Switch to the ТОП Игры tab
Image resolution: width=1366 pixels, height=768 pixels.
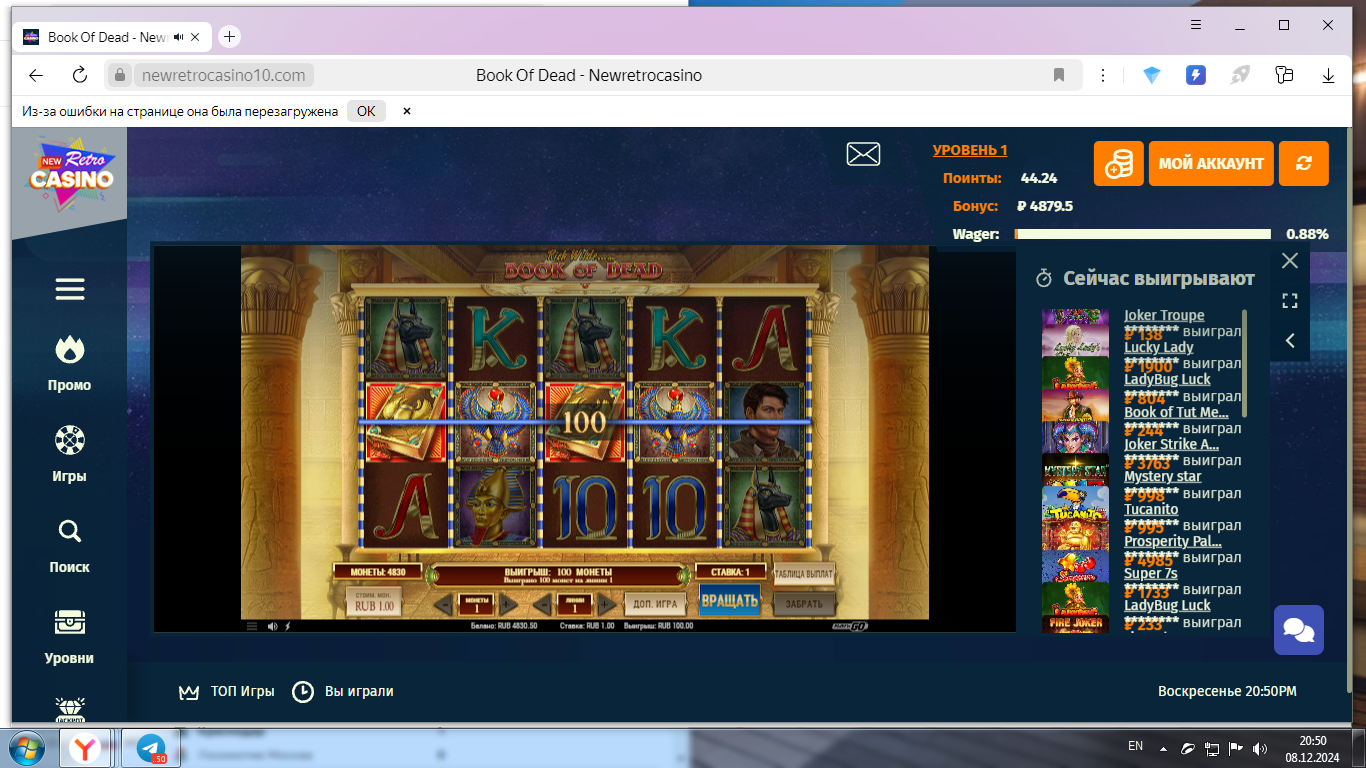[226, 691]
